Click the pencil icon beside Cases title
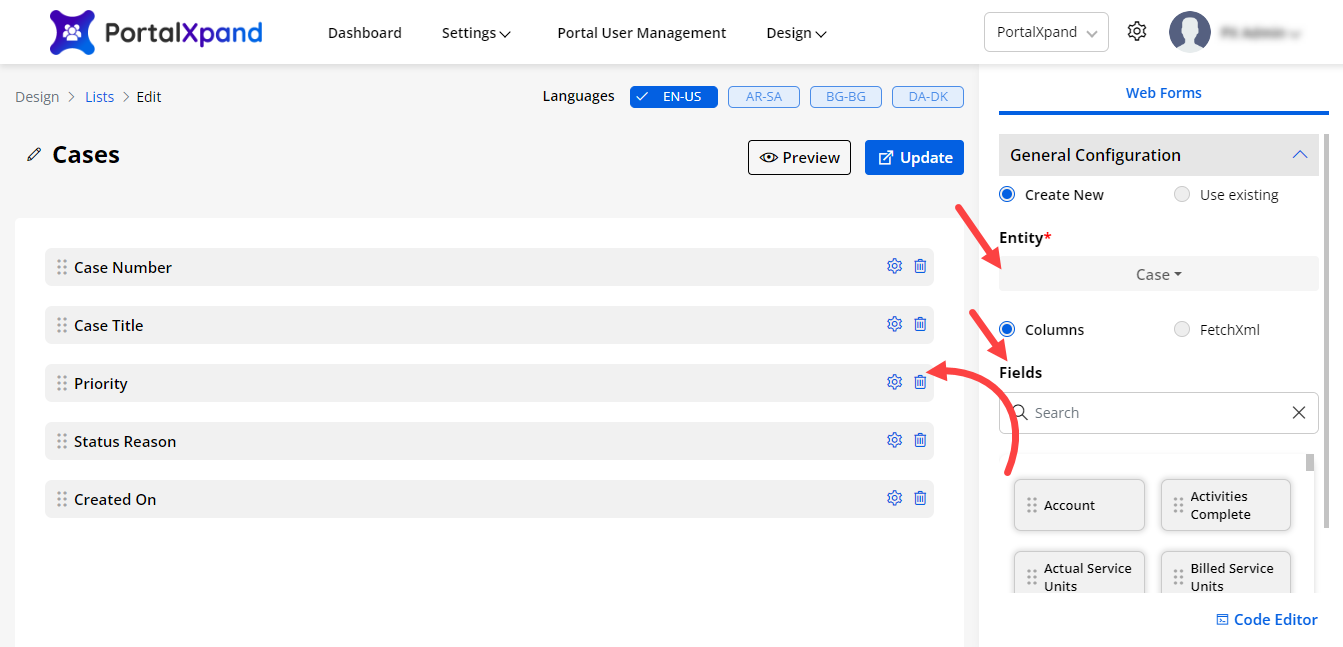Screen dimensions: 1343x647 pyautogui.click(x=35, y=155)
